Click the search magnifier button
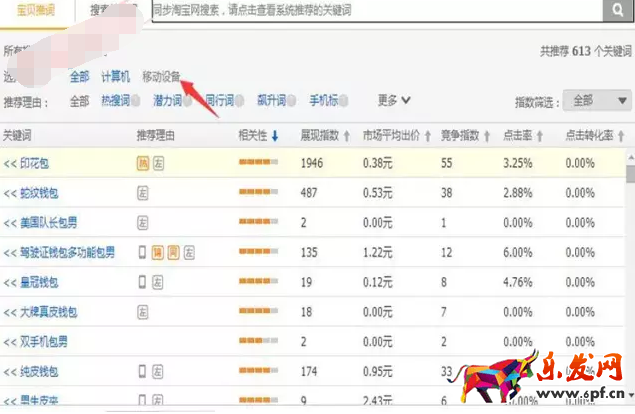This screenshot has width=635, height=414. pyautogui.click(x=618, y=10)
